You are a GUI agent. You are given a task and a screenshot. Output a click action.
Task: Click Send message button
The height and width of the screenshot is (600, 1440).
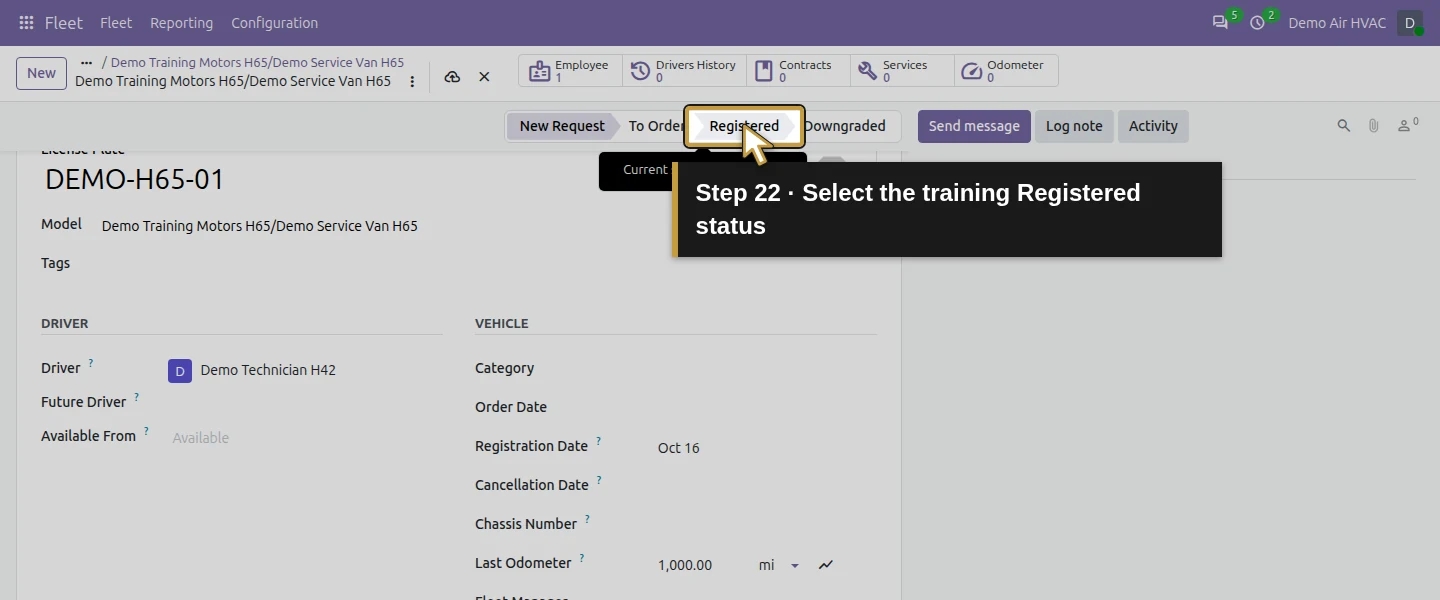[x=974, y=126]
